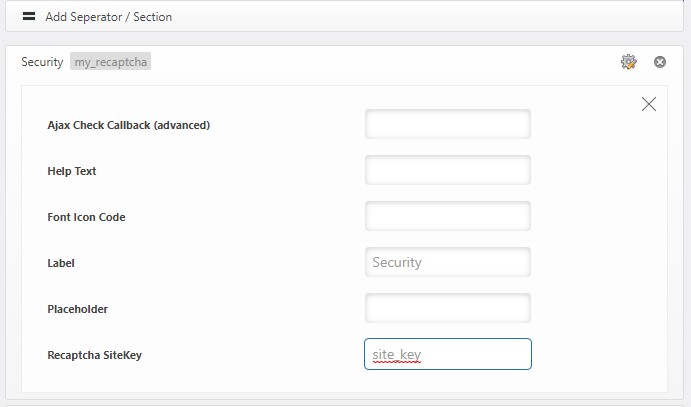Screen dimensions: 691x407
Task: Click the Placeholder label text
Action: (x=77, y=309)
